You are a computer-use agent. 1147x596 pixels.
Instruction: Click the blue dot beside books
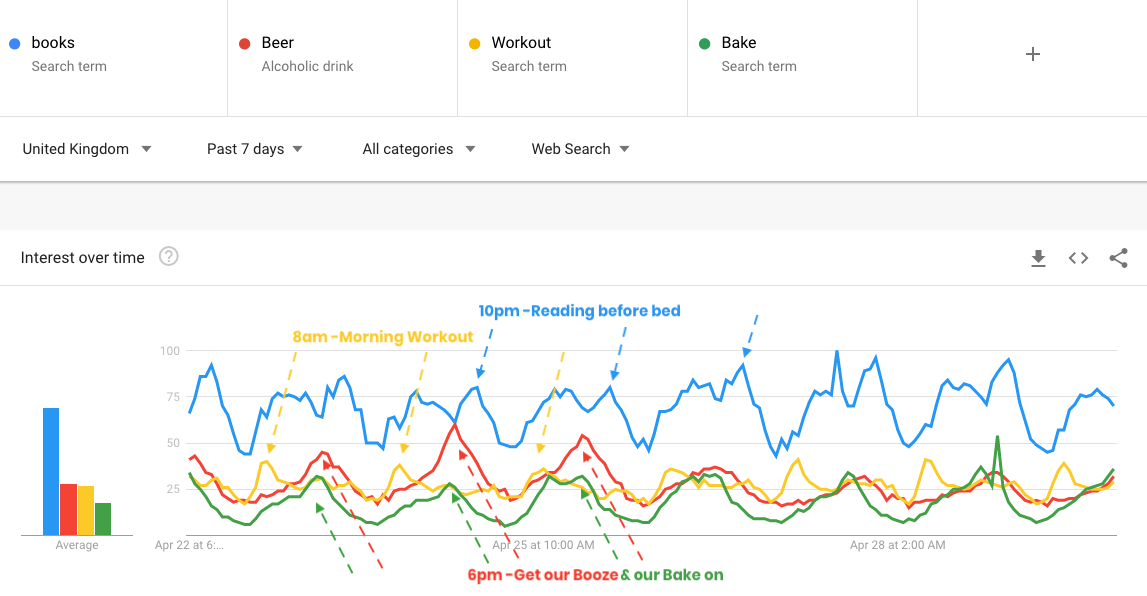(x=15, y=43)
